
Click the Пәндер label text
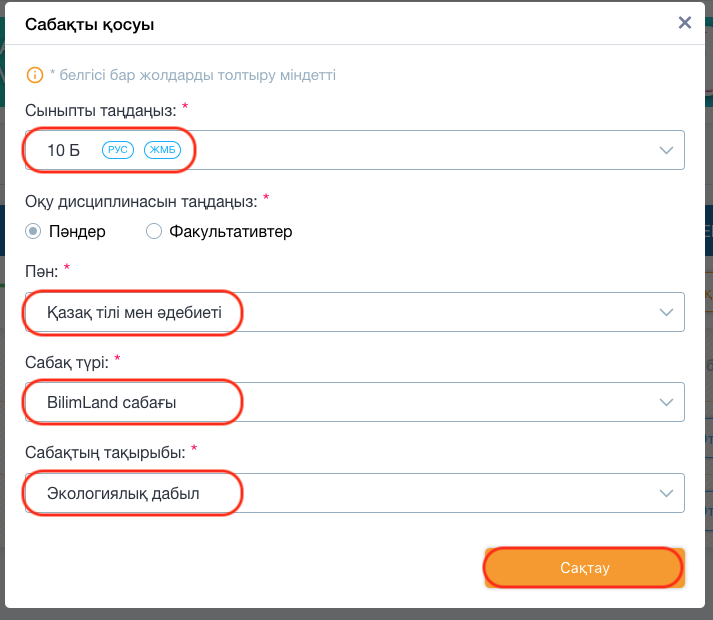coord(77,232)
